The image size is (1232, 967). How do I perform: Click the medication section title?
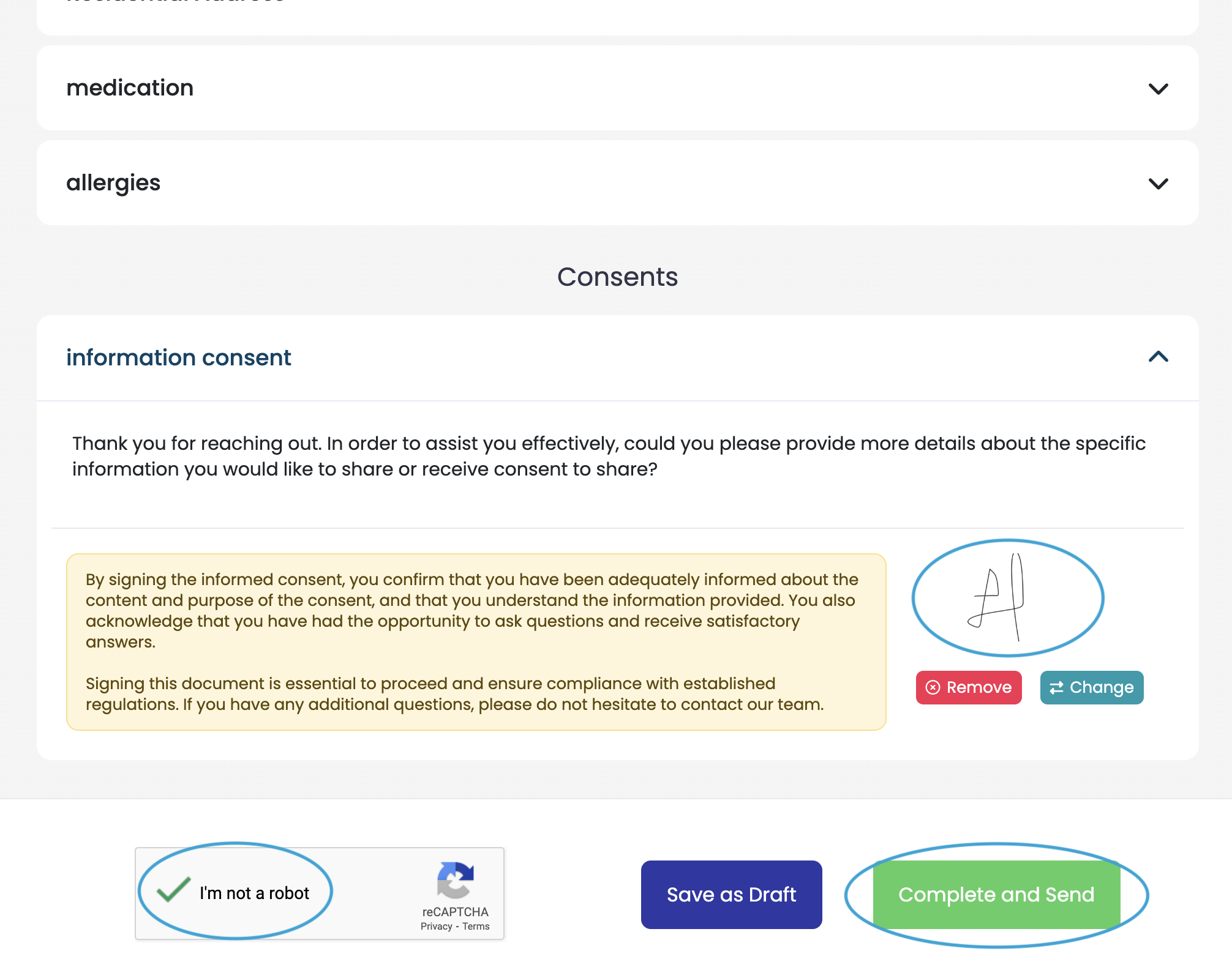[130, 88]
